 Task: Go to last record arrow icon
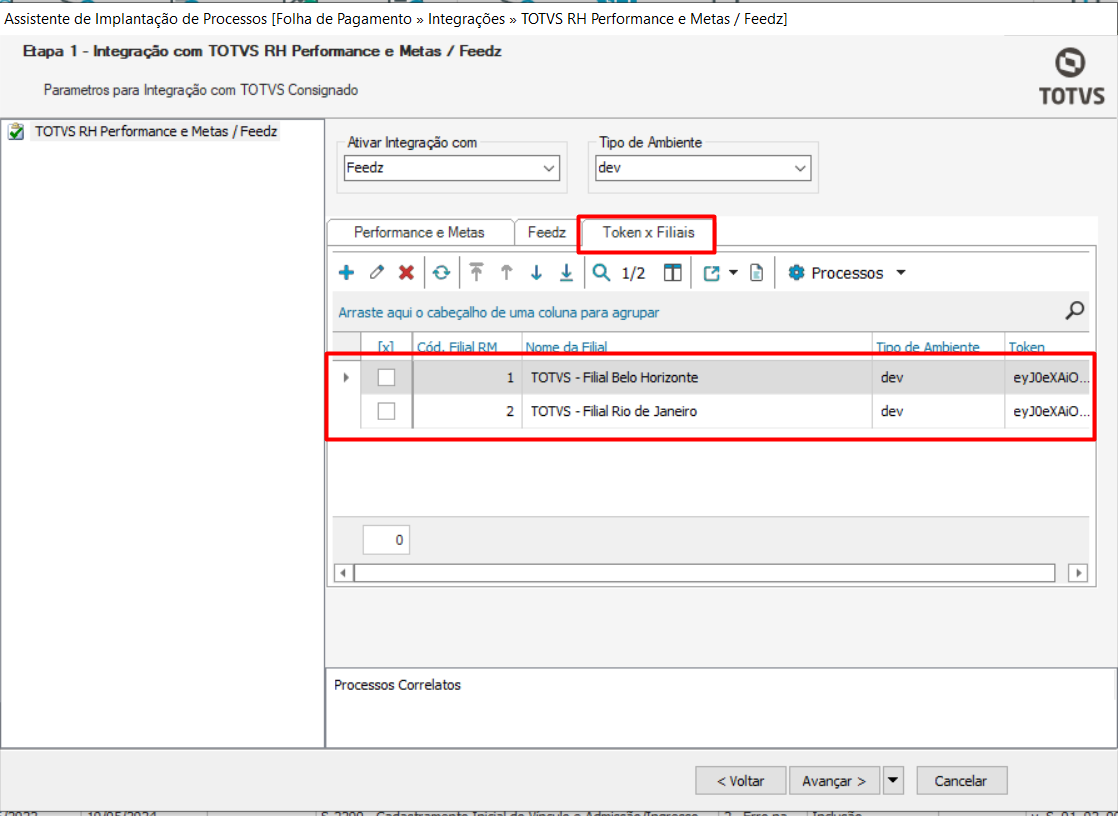(x=566, y=272)
